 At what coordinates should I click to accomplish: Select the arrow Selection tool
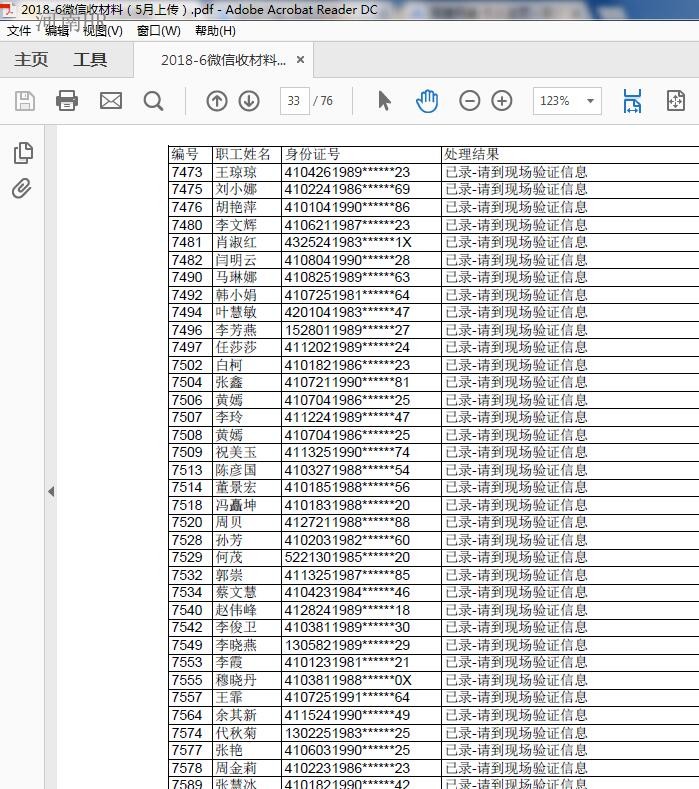pos(384,101)
